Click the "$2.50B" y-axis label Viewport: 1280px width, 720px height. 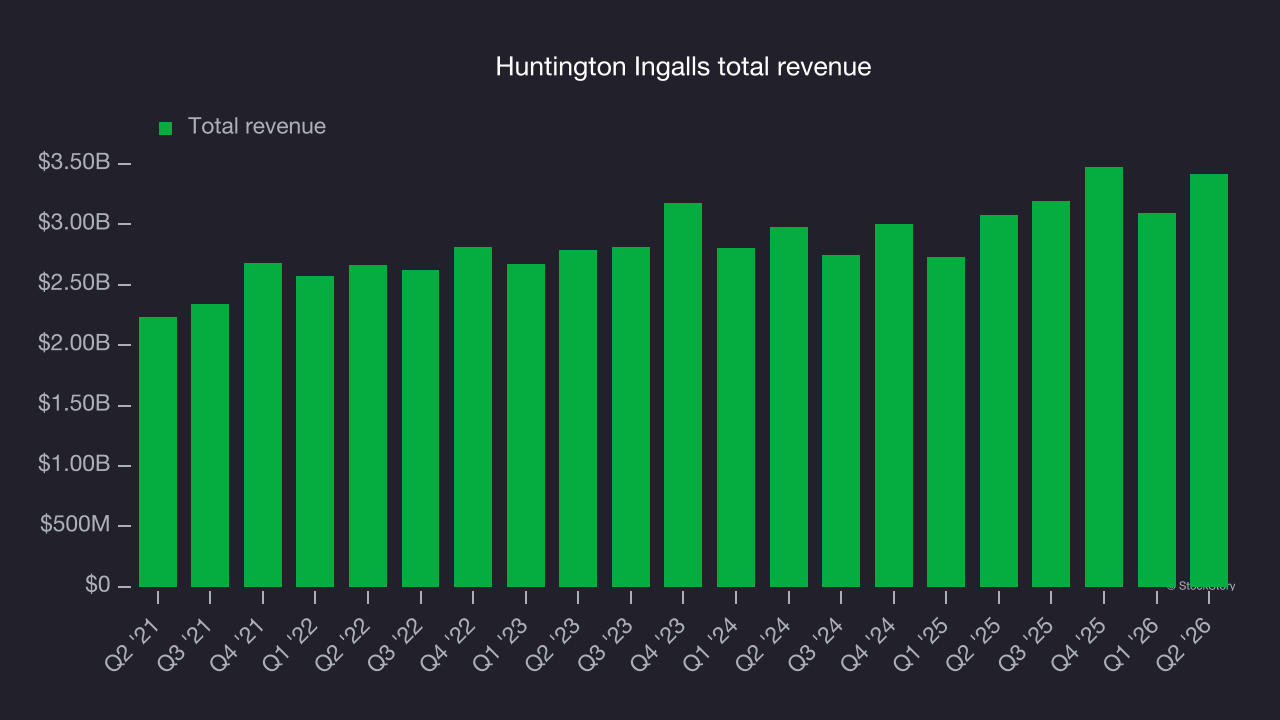(73, 284)
